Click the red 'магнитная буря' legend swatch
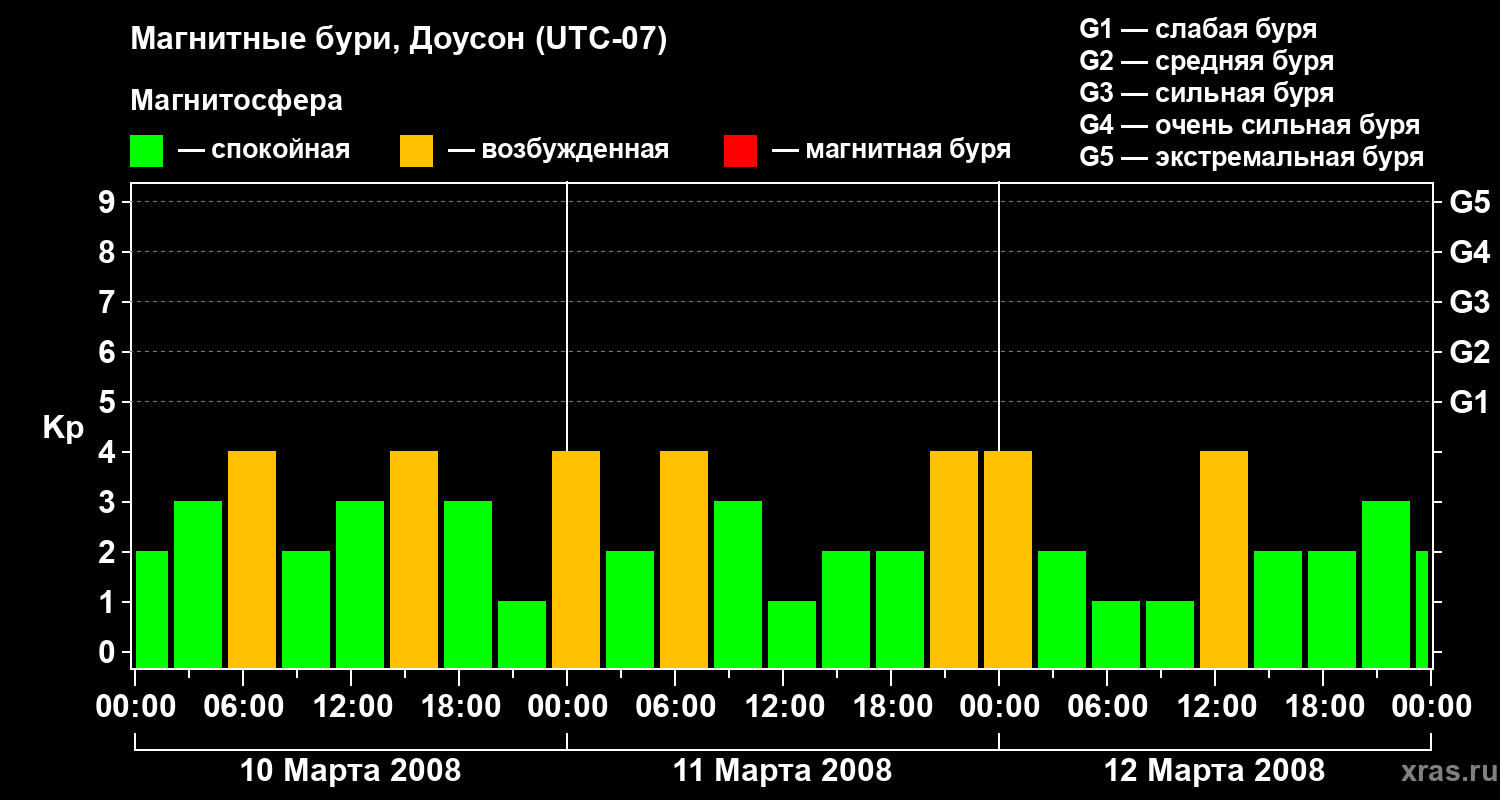1500x800 pixels. [740, 151]
